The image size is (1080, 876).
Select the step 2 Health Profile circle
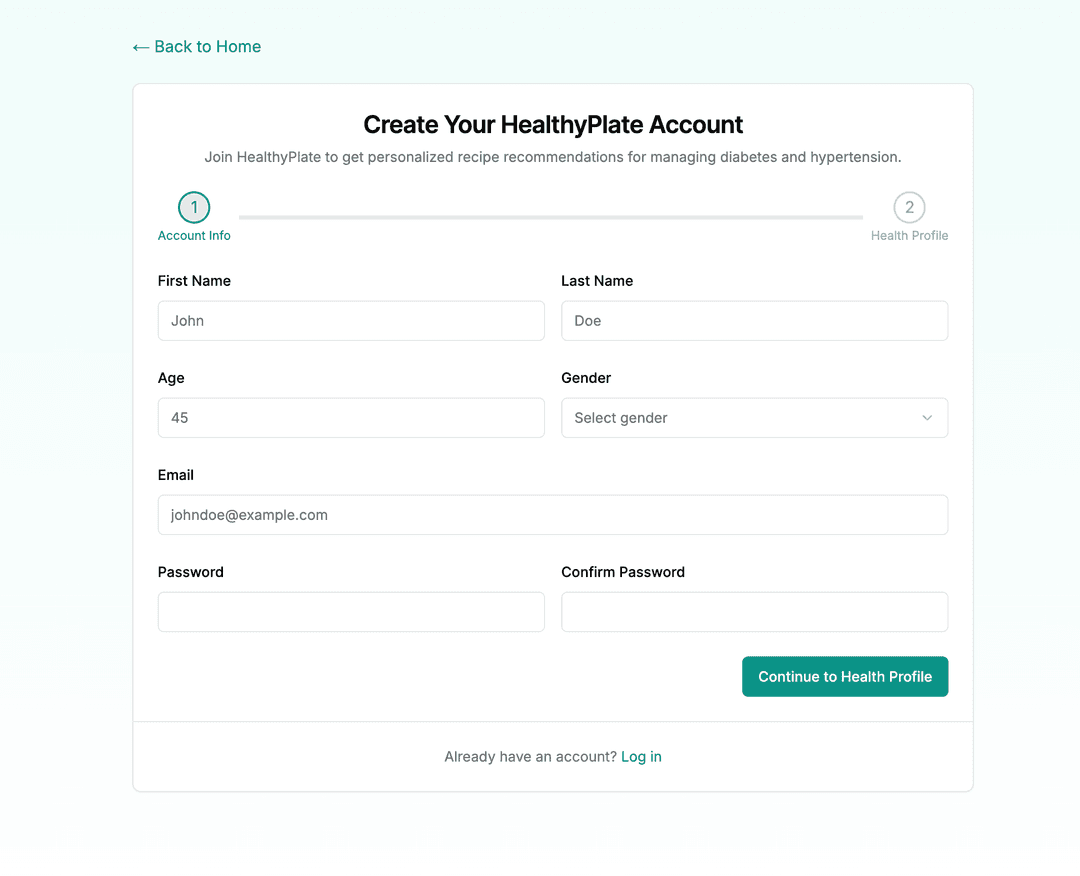(909, 208)
